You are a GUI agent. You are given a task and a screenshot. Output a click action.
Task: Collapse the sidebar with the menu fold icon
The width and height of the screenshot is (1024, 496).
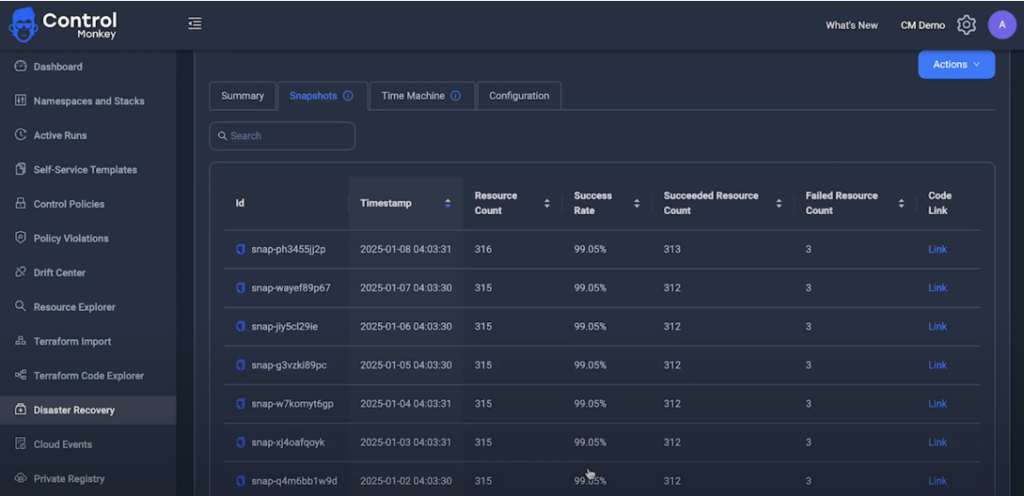coord(195,24)
